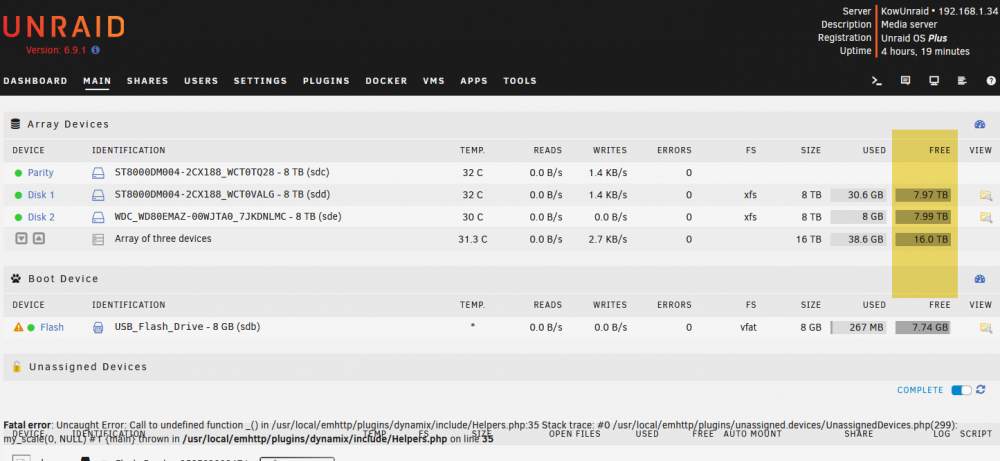This screenshot has height=461, width=1000.
Task: Click Flash free bar showing 7.74 GB
Action: (x=923, y=328)
